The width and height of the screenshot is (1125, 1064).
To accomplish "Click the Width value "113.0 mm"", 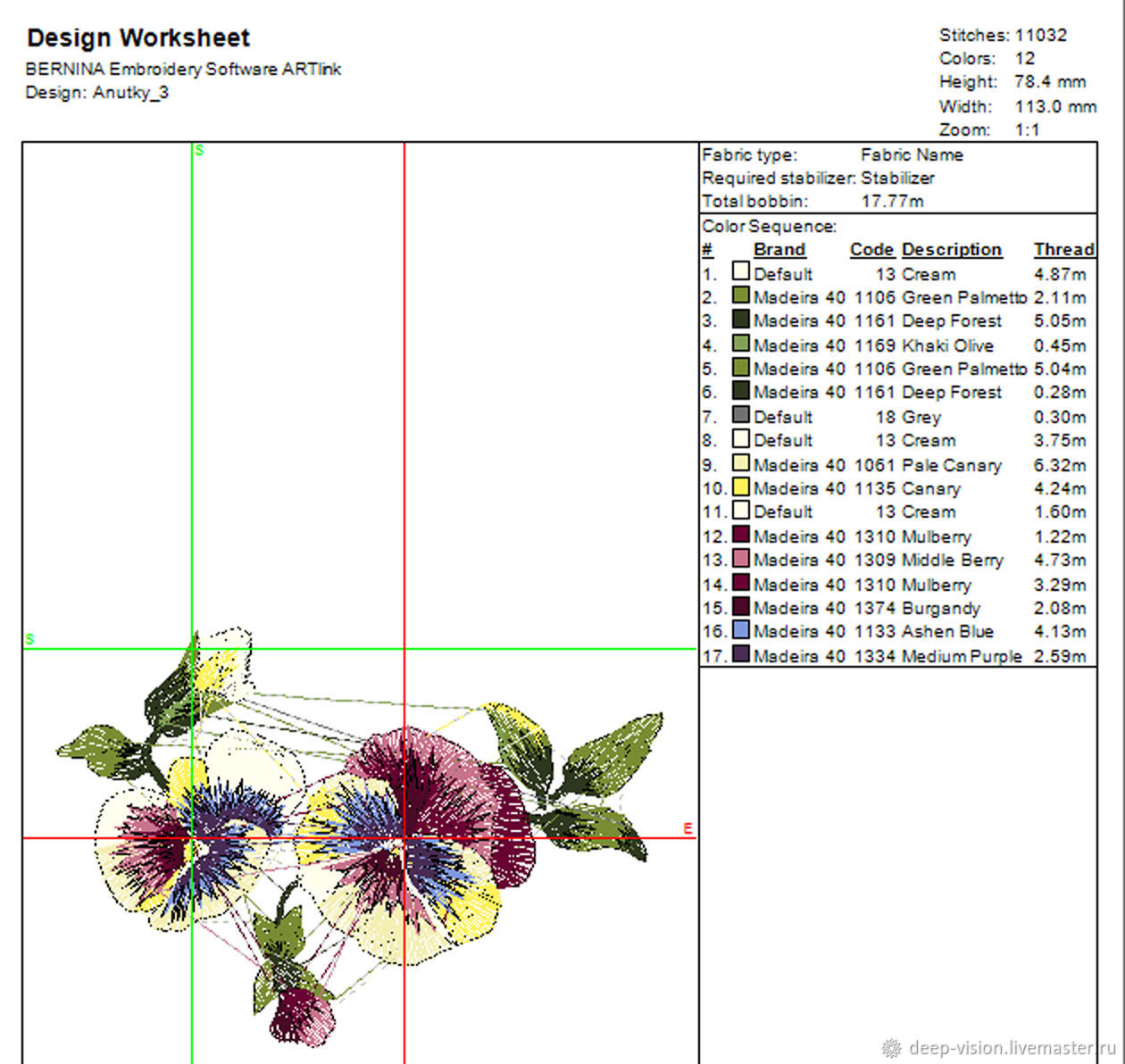I will (x=1055, y=106).
